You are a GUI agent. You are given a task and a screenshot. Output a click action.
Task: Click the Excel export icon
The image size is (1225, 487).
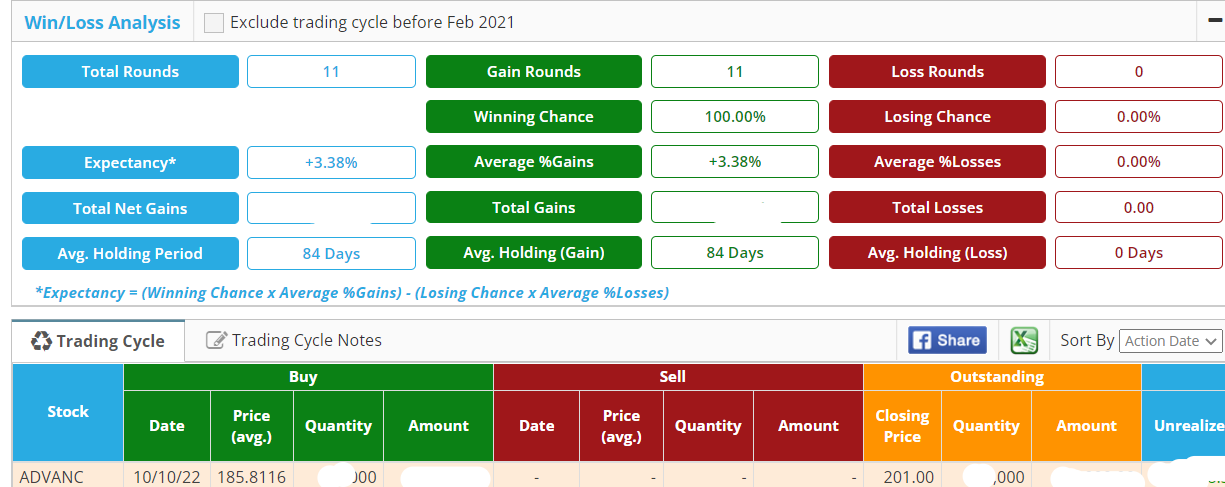tap(1023, 340)
